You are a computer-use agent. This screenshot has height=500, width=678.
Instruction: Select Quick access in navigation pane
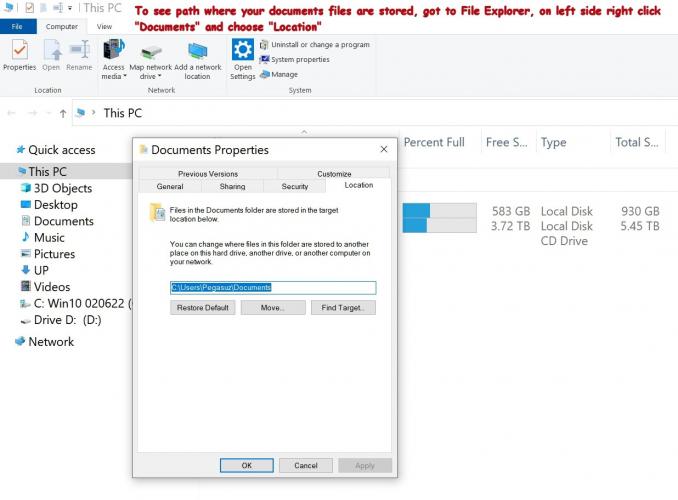(62, 150)
